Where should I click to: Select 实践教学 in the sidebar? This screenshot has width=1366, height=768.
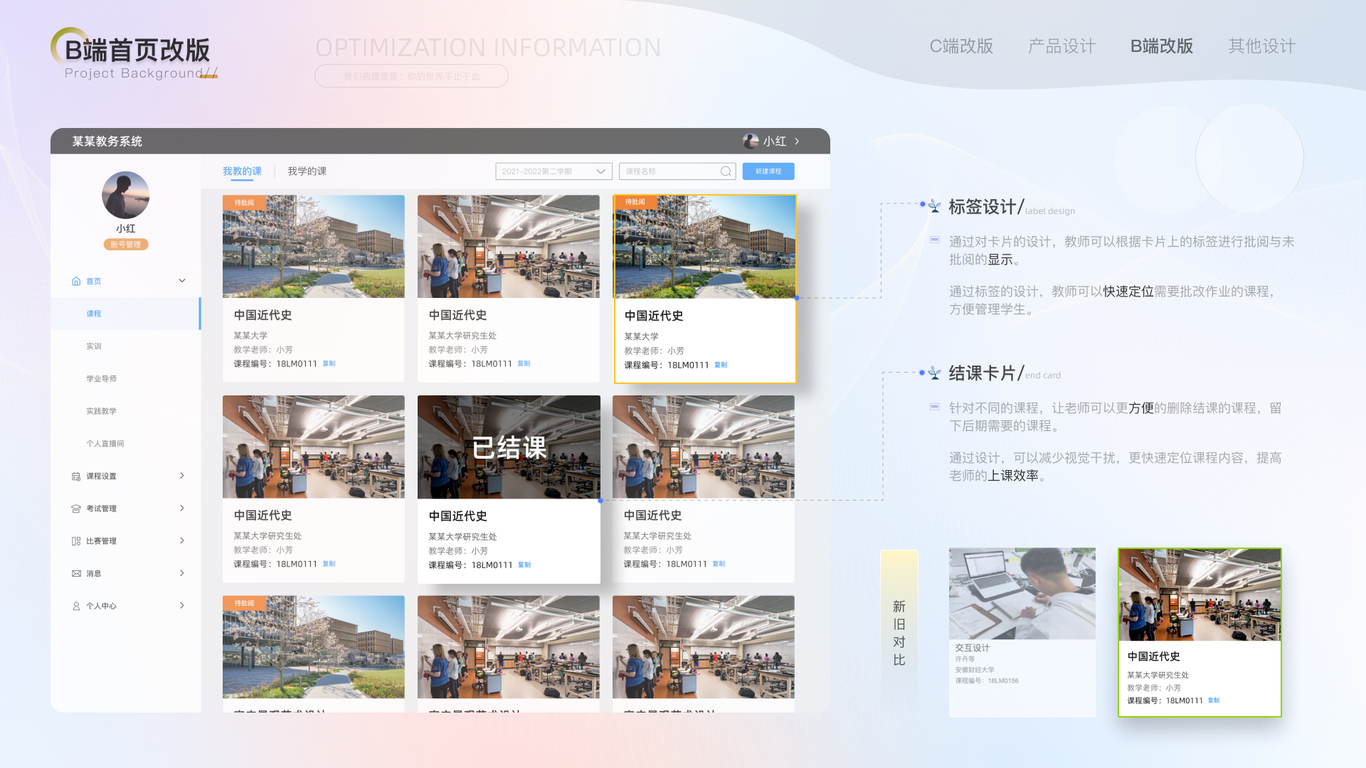tap(101, 411)
